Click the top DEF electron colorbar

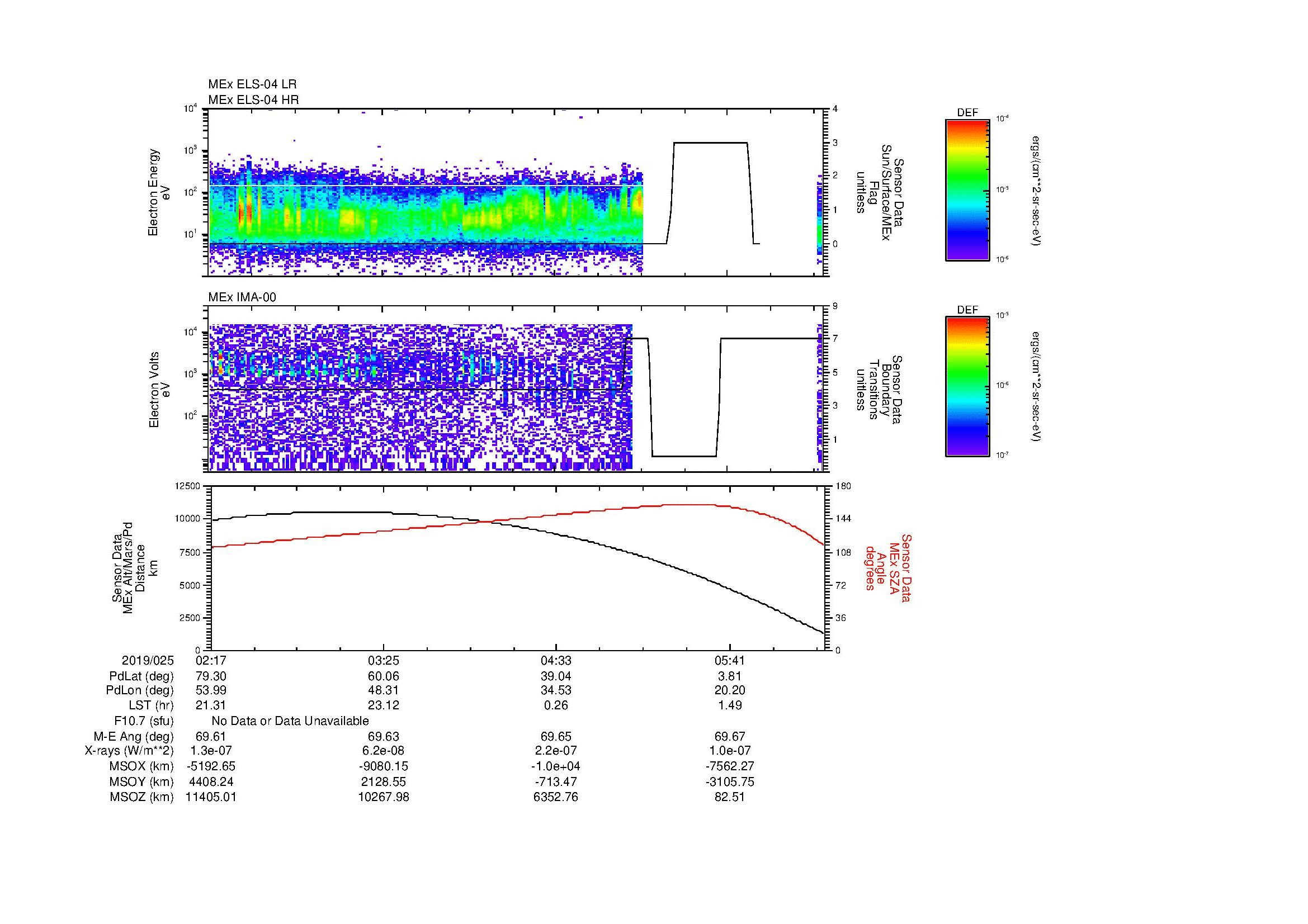coord(967,189)
